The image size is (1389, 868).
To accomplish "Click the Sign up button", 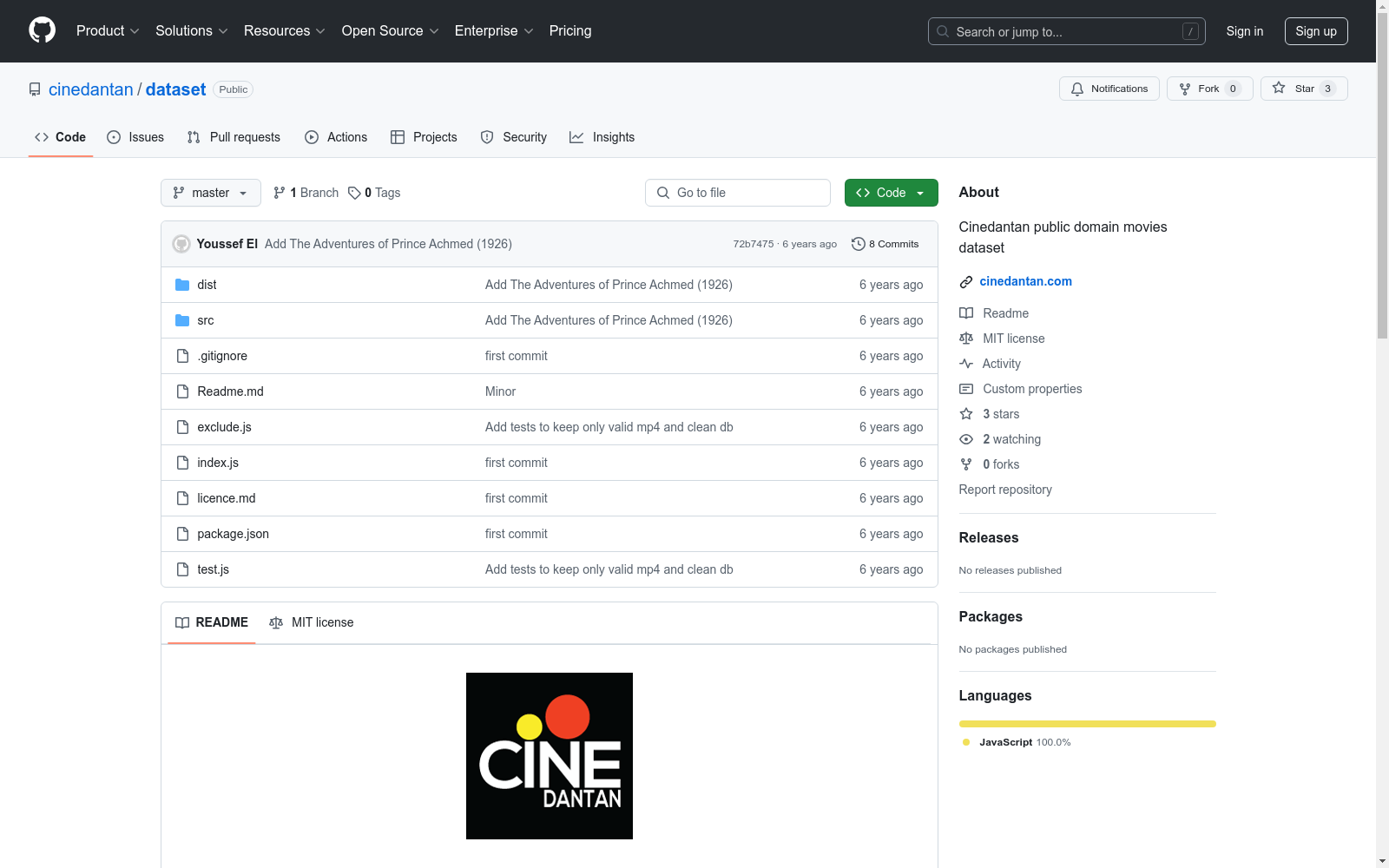I will click(x=1316, y=31).
